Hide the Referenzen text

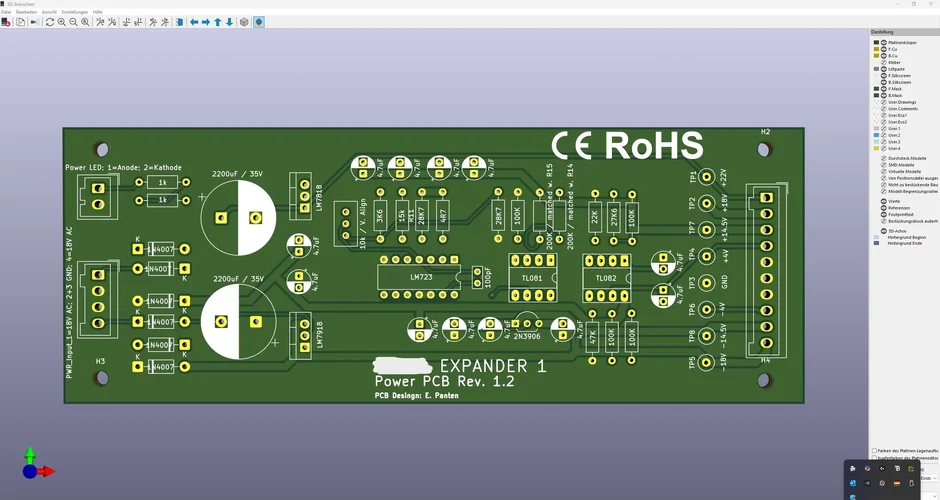884,208
